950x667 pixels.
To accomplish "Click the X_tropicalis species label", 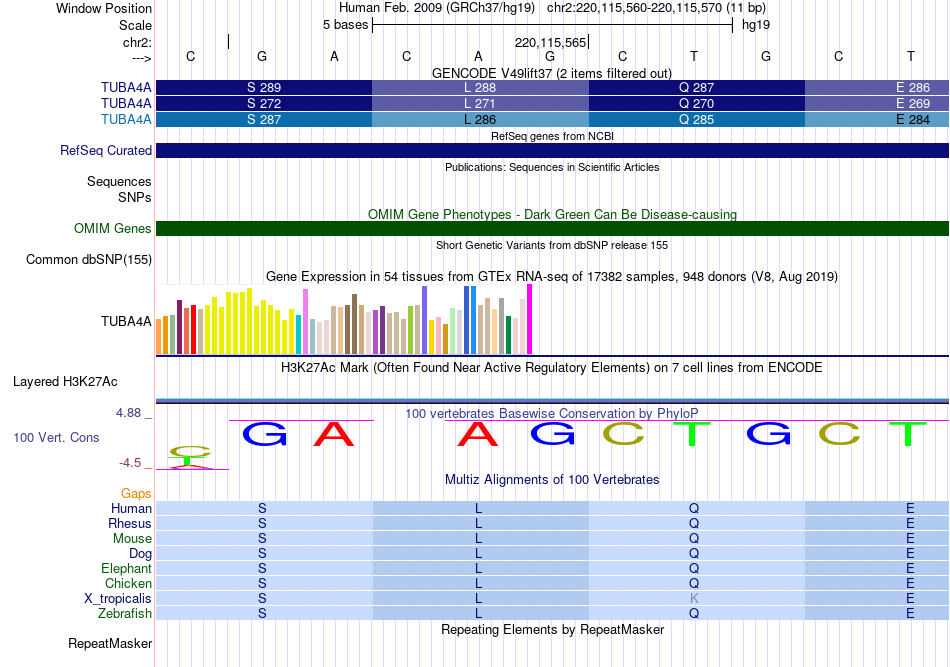I will coord(118,599).
